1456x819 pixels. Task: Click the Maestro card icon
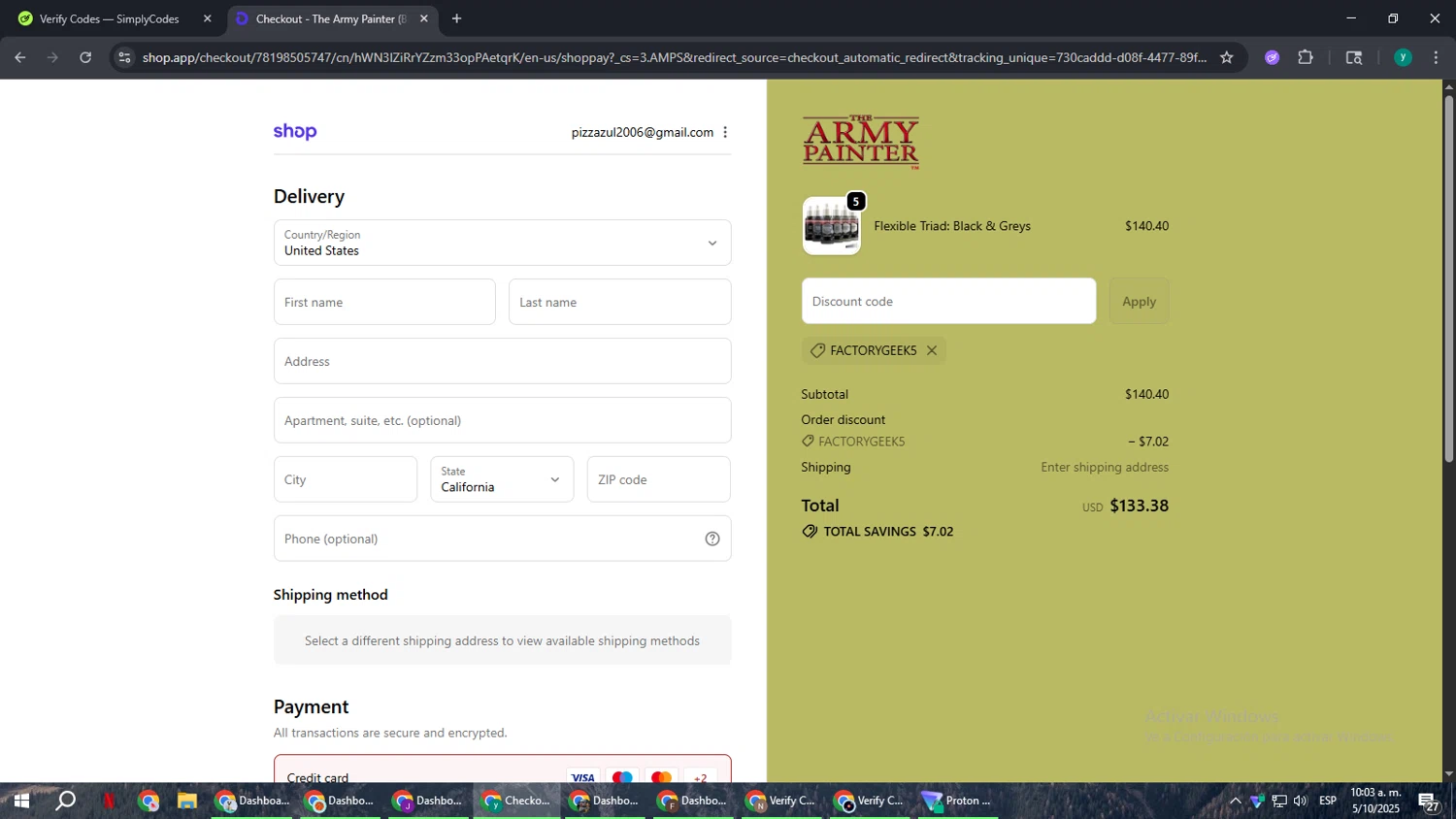622,777
